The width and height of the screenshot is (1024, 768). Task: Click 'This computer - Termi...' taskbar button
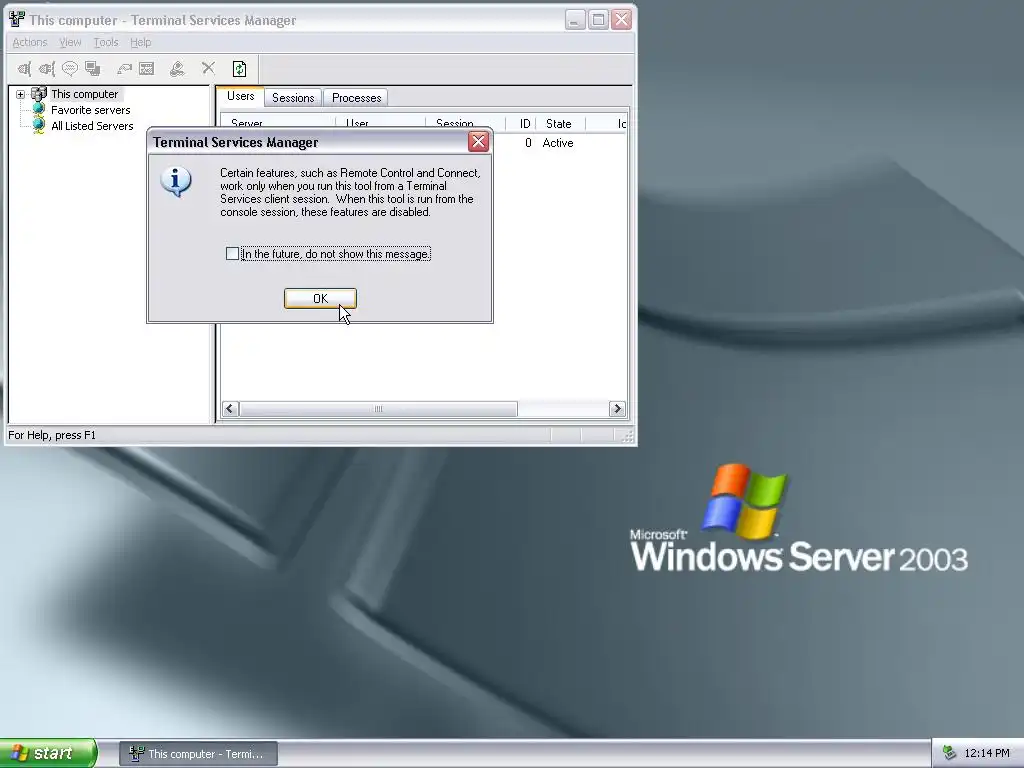[x=199, y=754]
